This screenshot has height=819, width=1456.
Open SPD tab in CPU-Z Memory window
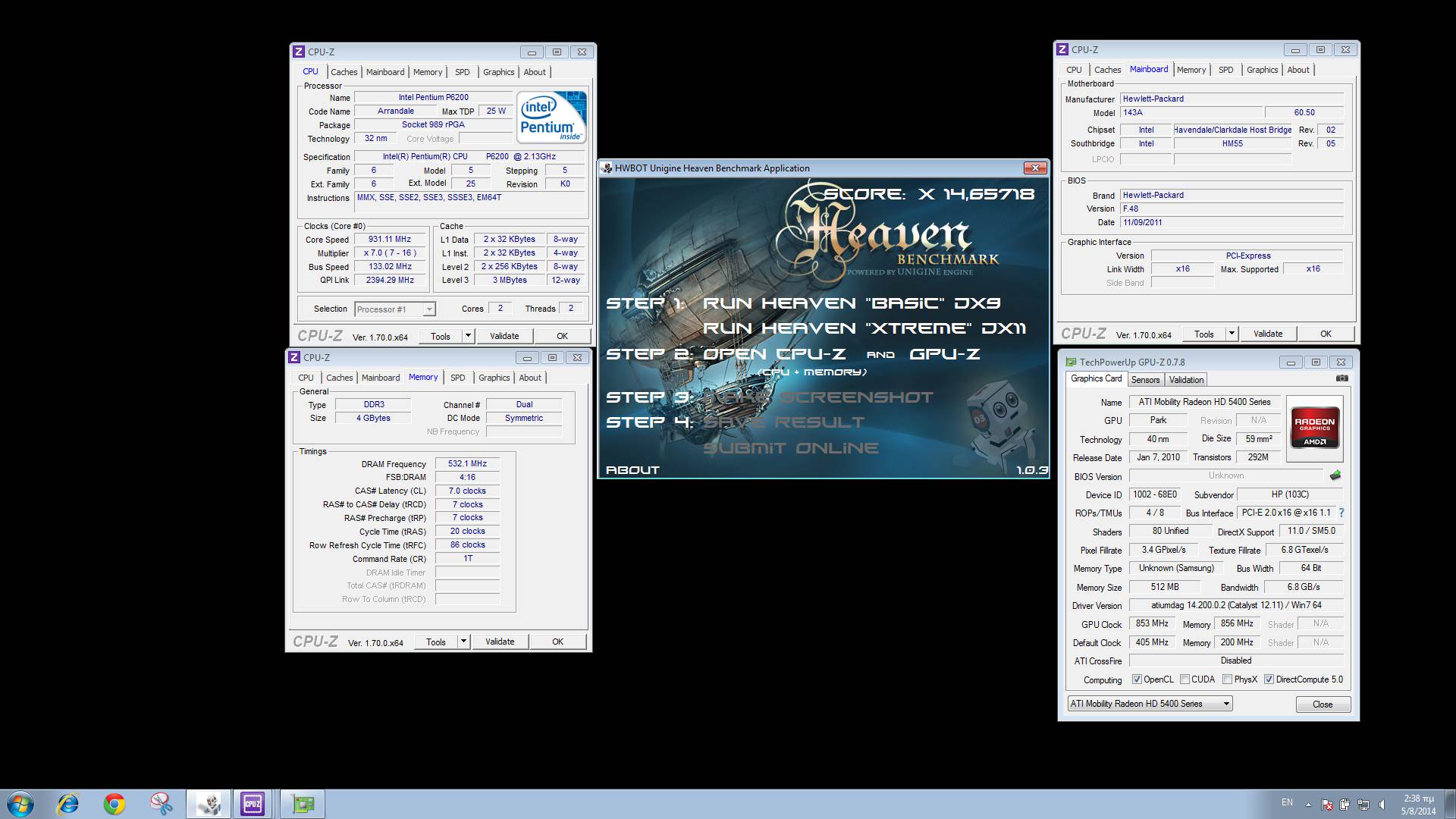pyautogui.click(x=458, y=378)
